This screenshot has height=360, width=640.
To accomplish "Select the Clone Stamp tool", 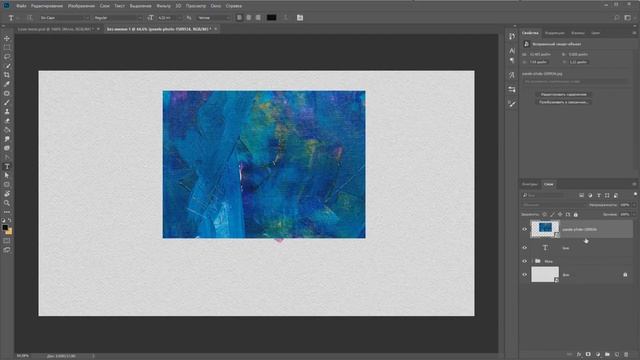I will pos(7,111).
